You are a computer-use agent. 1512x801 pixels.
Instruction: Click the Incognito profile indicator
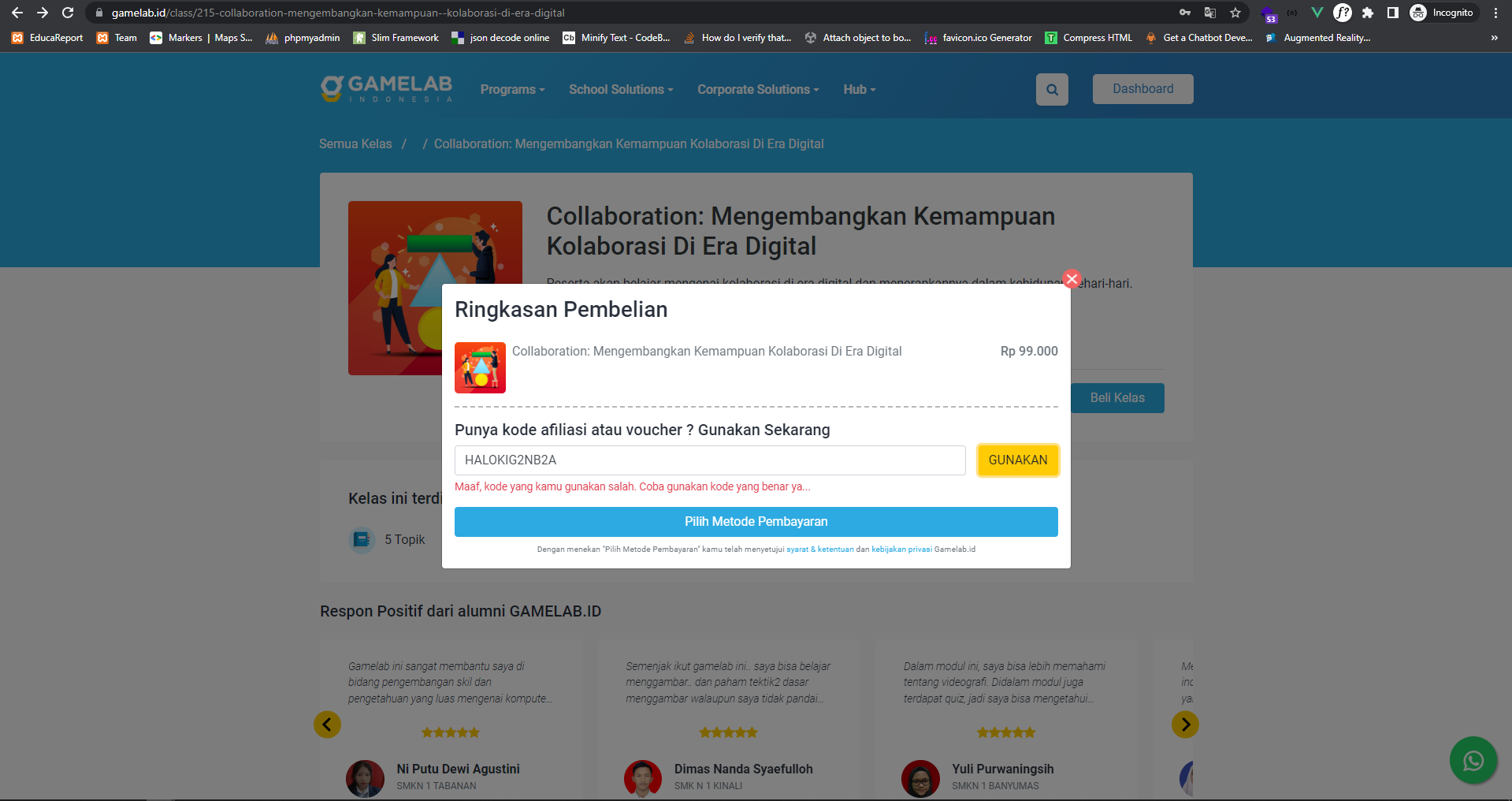[1443, 13]
